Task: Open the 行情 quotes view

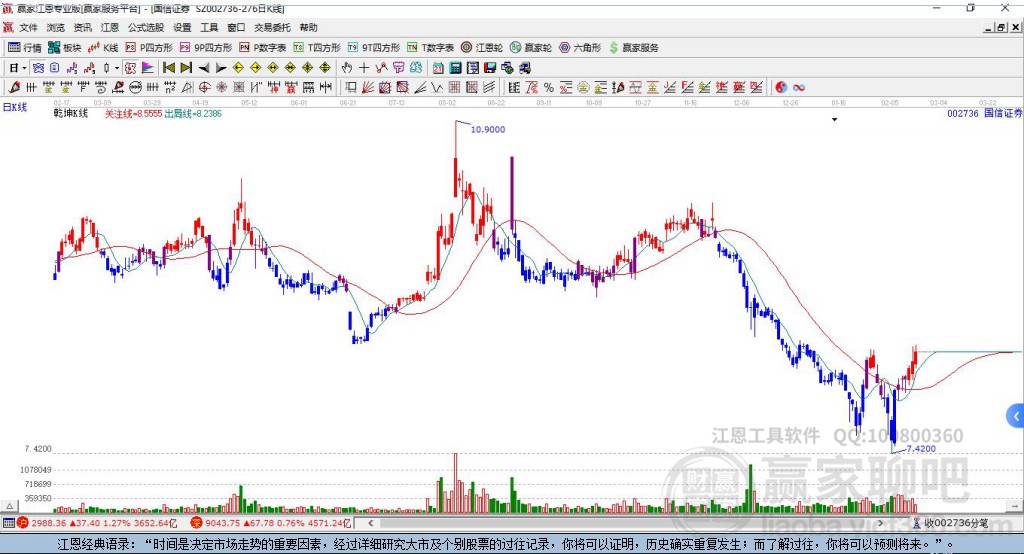Action: pos(25,48)
